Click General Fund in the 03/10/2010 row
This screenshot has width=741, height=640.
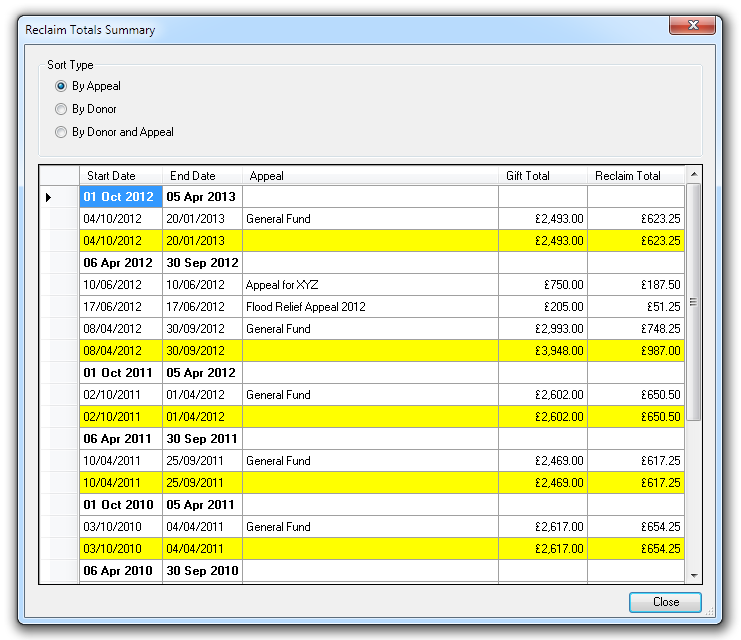(x=370, y=527)
